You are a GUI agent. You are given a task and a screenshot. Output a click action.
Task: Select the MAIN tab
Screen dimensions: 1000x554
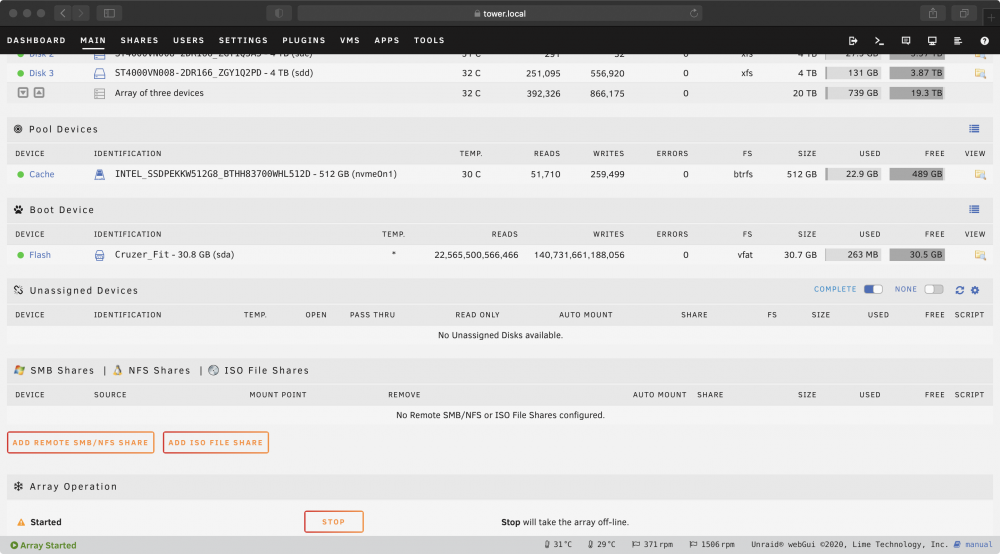point(93,40)
